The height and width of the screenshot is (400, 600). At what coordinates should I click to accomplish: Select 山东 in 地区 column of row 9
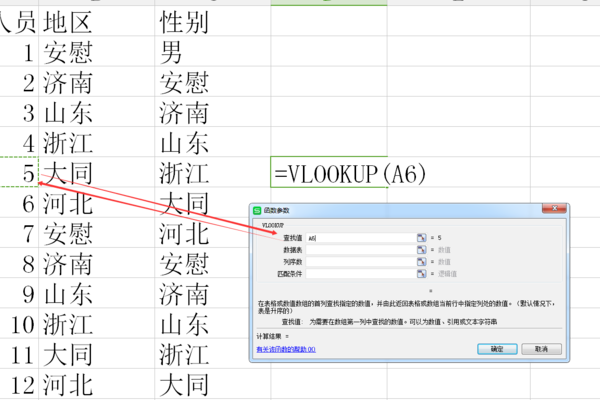click(96, 293)
